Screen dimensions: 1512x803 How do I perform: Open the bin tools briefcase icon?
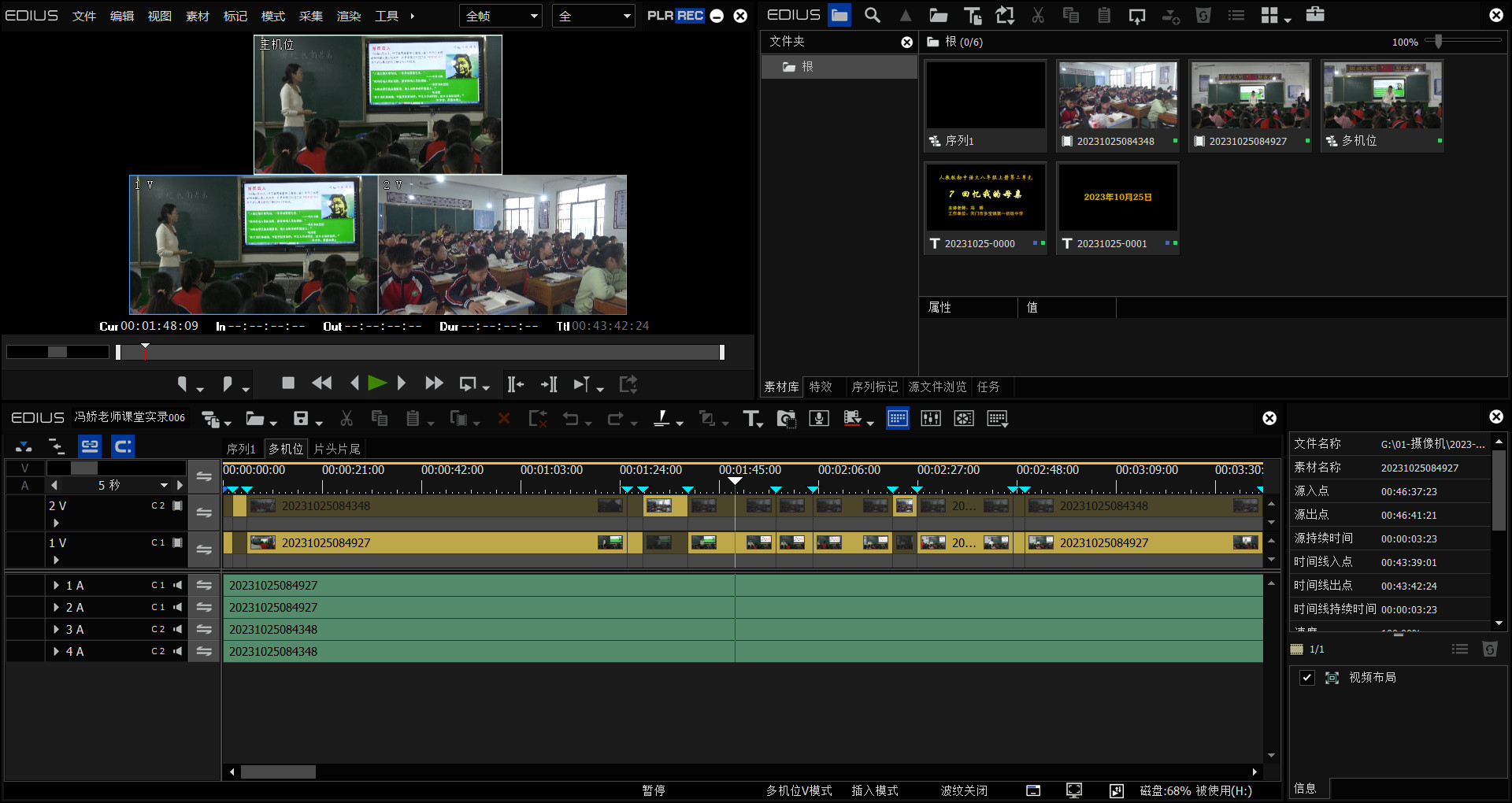point(1314,14)
